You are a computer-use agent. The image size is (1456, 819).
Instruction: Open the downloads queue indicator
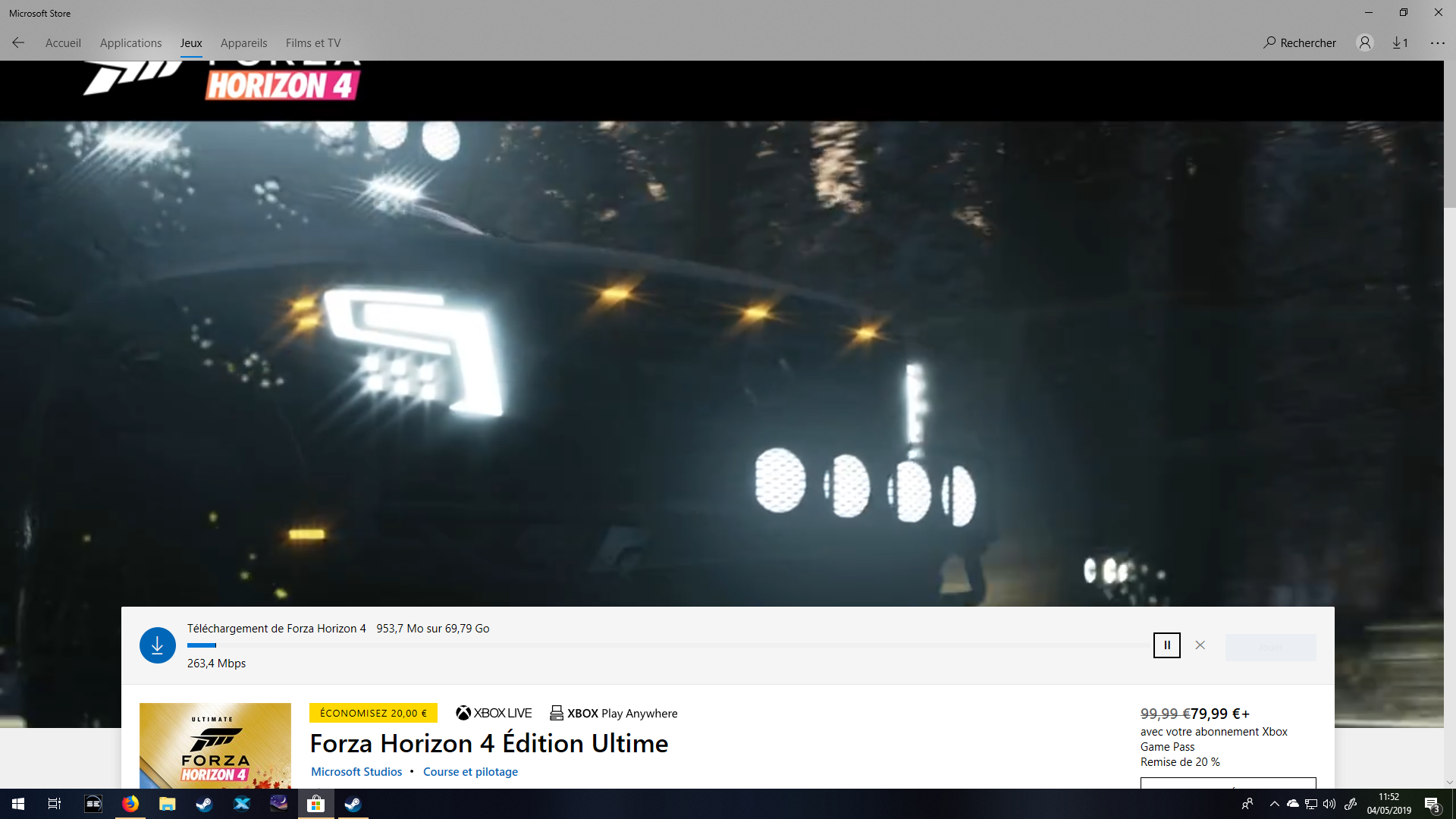tap(1400, 43)
